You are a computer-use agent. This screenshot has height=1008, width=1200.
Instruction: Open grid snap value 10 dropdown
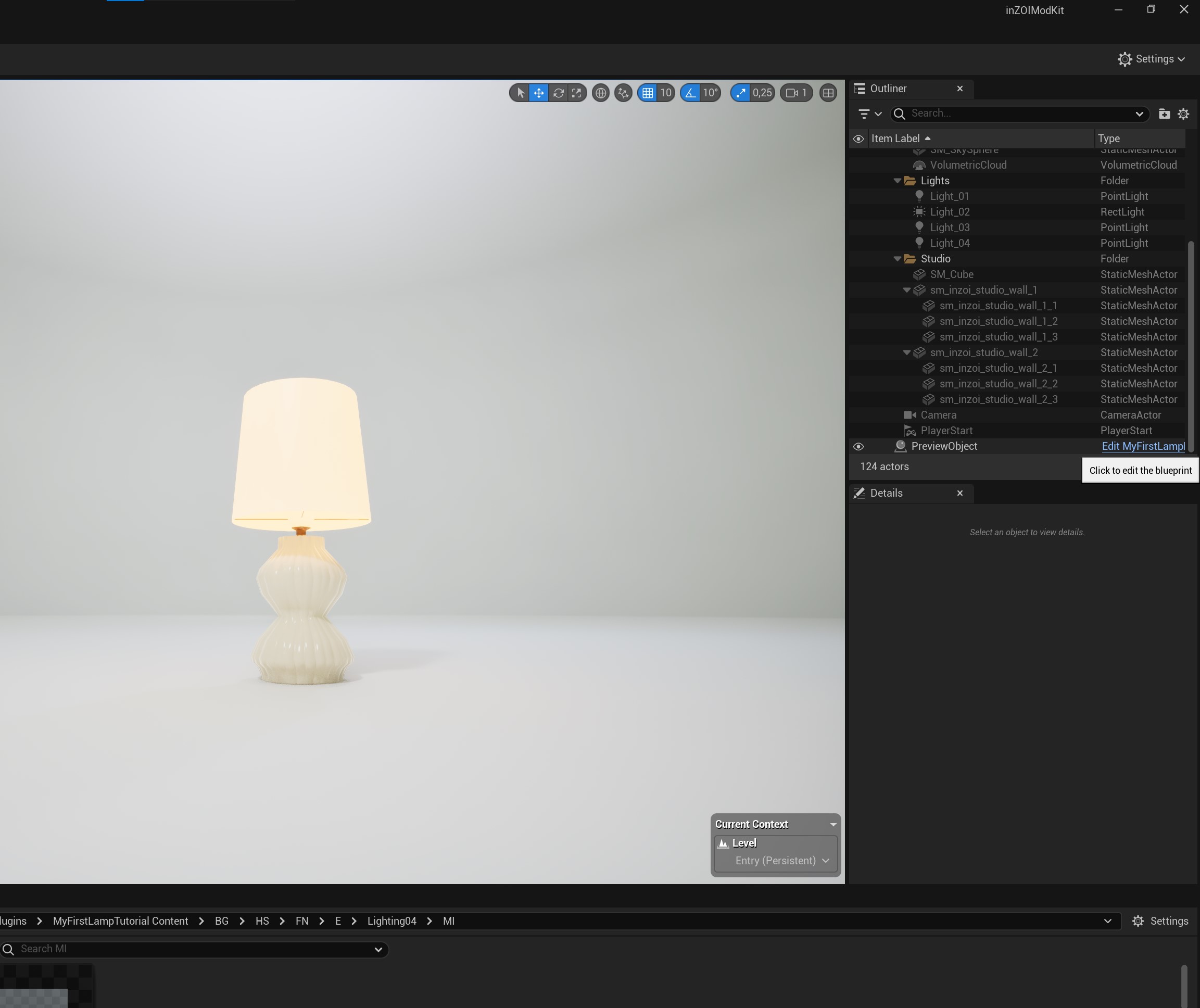pyautogui.click(x=666, y=93)
